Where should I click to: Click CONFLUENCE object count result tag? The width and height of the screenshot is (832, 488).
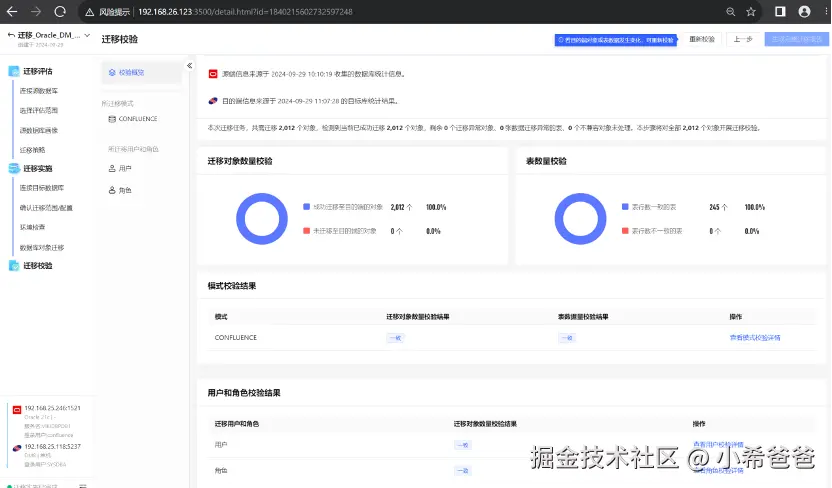[x=395, y=338]
